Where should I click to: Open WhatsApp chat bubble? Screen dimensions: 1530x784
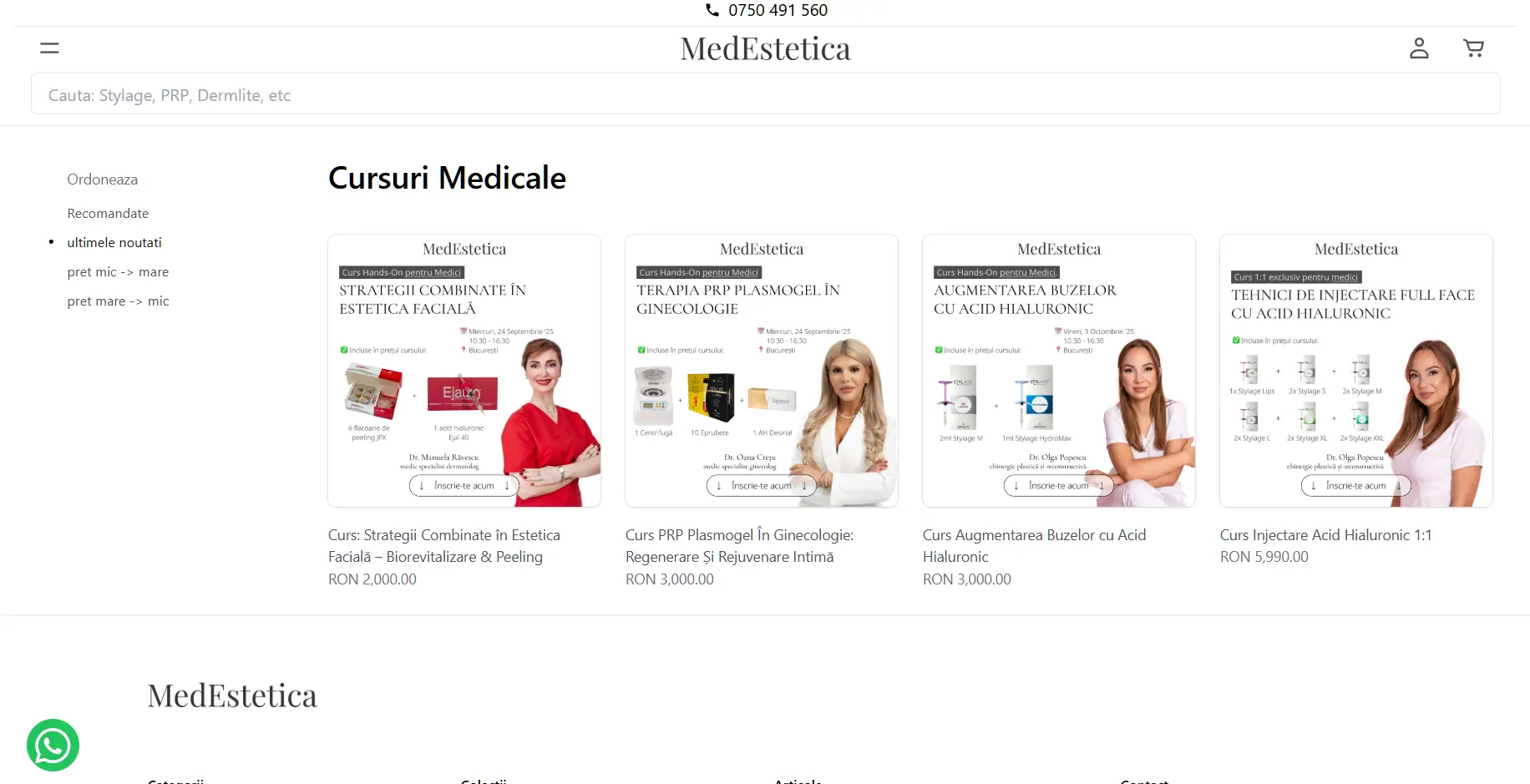[53, 745]
